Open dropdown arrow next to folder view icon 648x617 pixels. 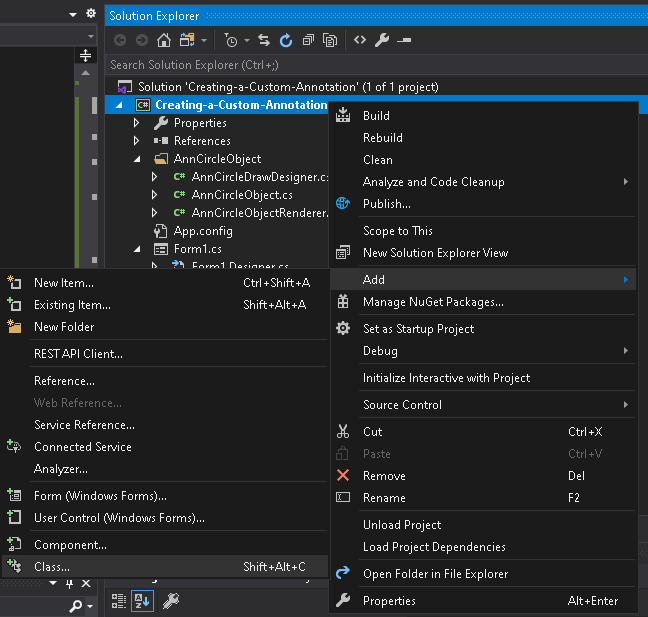click(204, 40)
